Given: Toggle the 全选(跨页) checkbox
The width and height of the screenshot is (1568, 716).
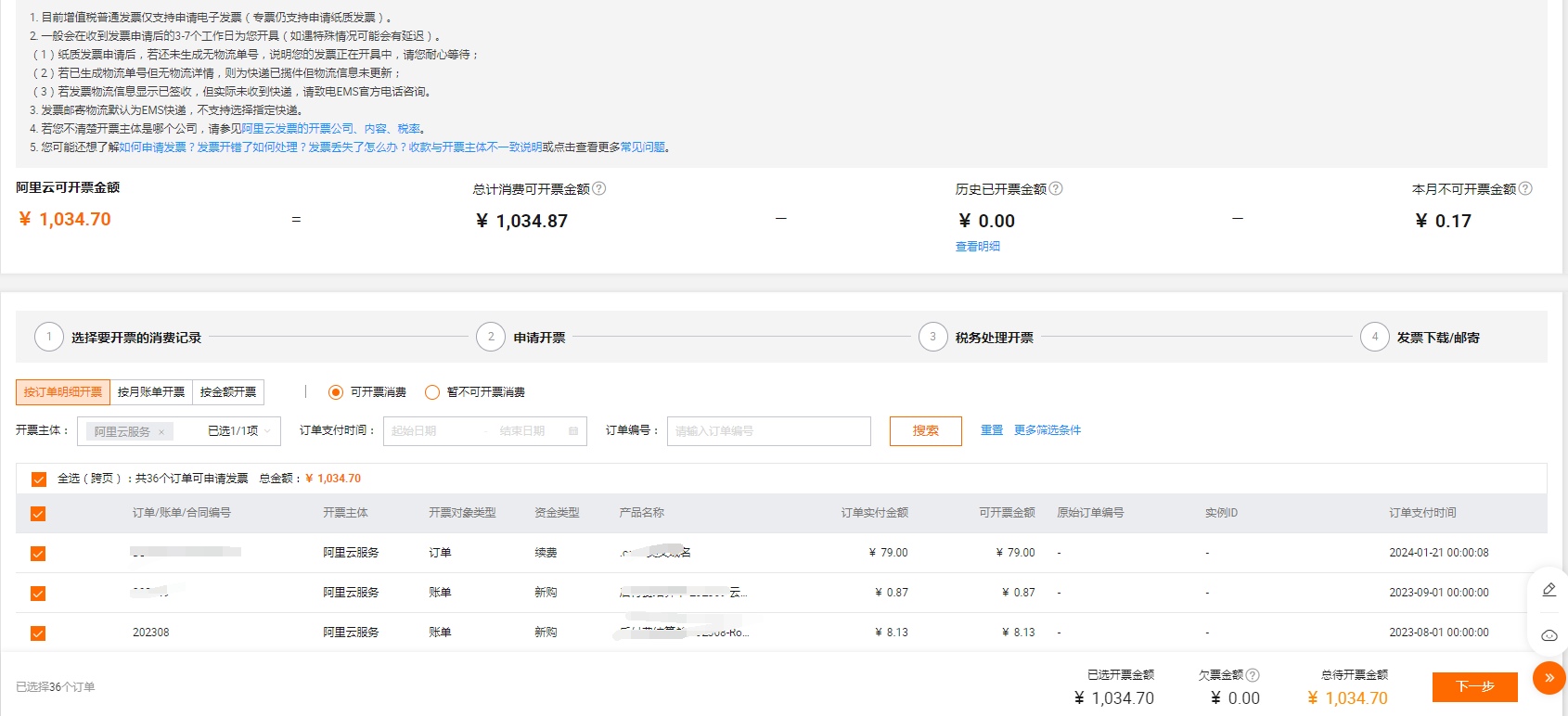Looking at the screenshot, I should tap(38, 479).
